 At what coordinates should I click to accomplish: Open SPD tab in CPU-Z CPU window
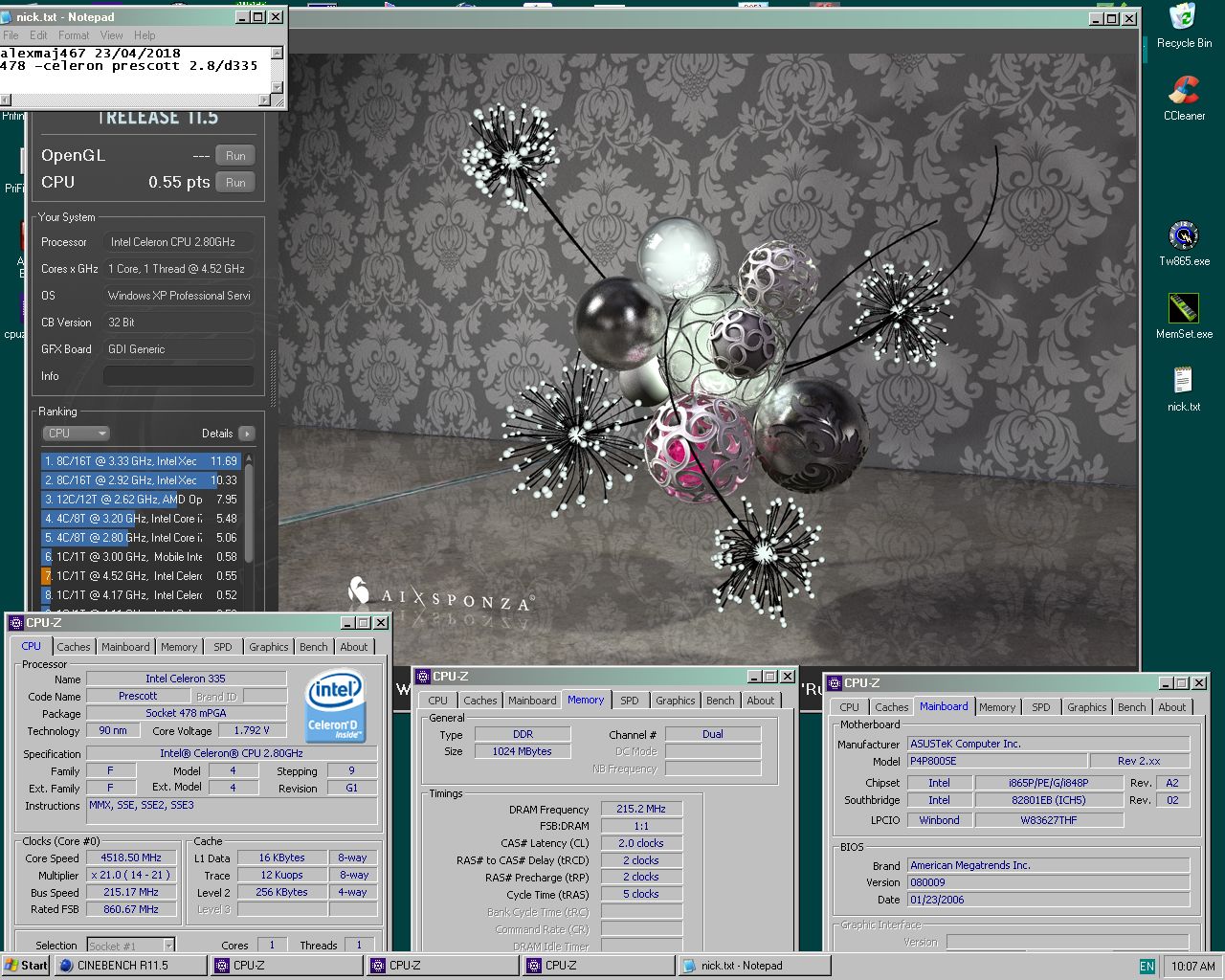223,647
